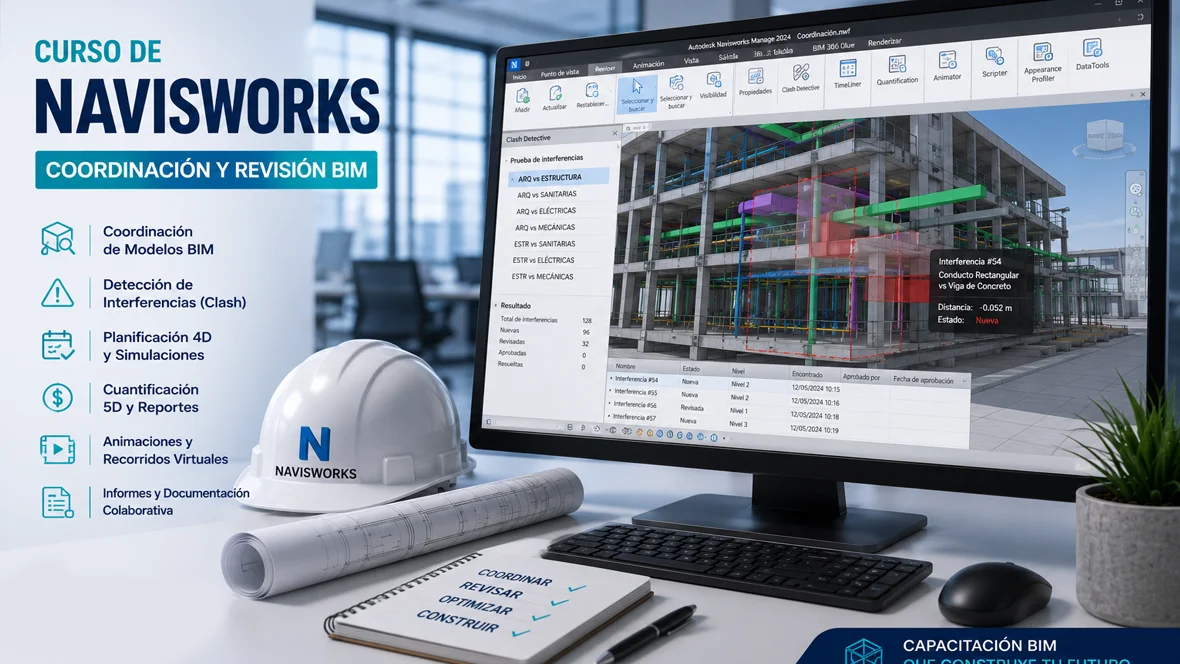This screenshot has width=1180, height=664.
Task: Click the Revisada status cell
Action: pos(692,408)
